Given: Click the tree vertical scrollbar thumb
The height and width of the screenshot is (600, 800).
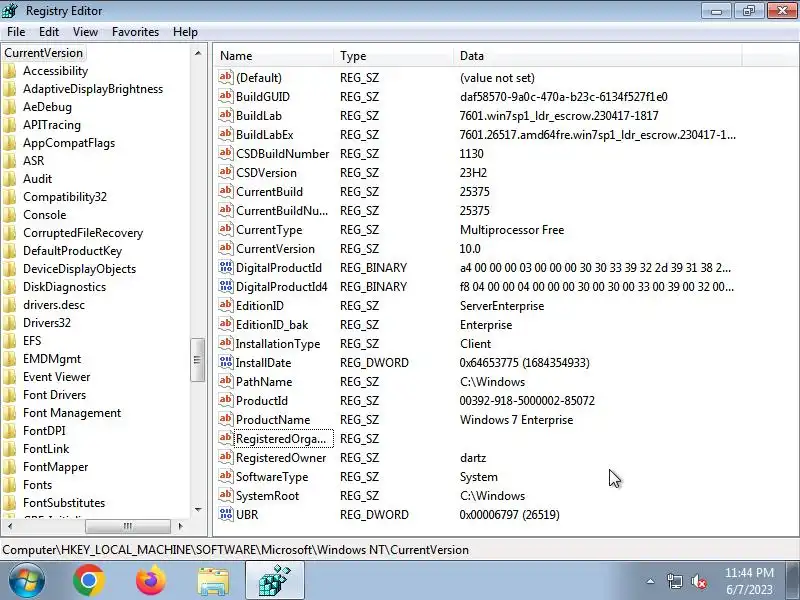Looking at the screenshot, I should pyautogui.click(x=198, y=360).
